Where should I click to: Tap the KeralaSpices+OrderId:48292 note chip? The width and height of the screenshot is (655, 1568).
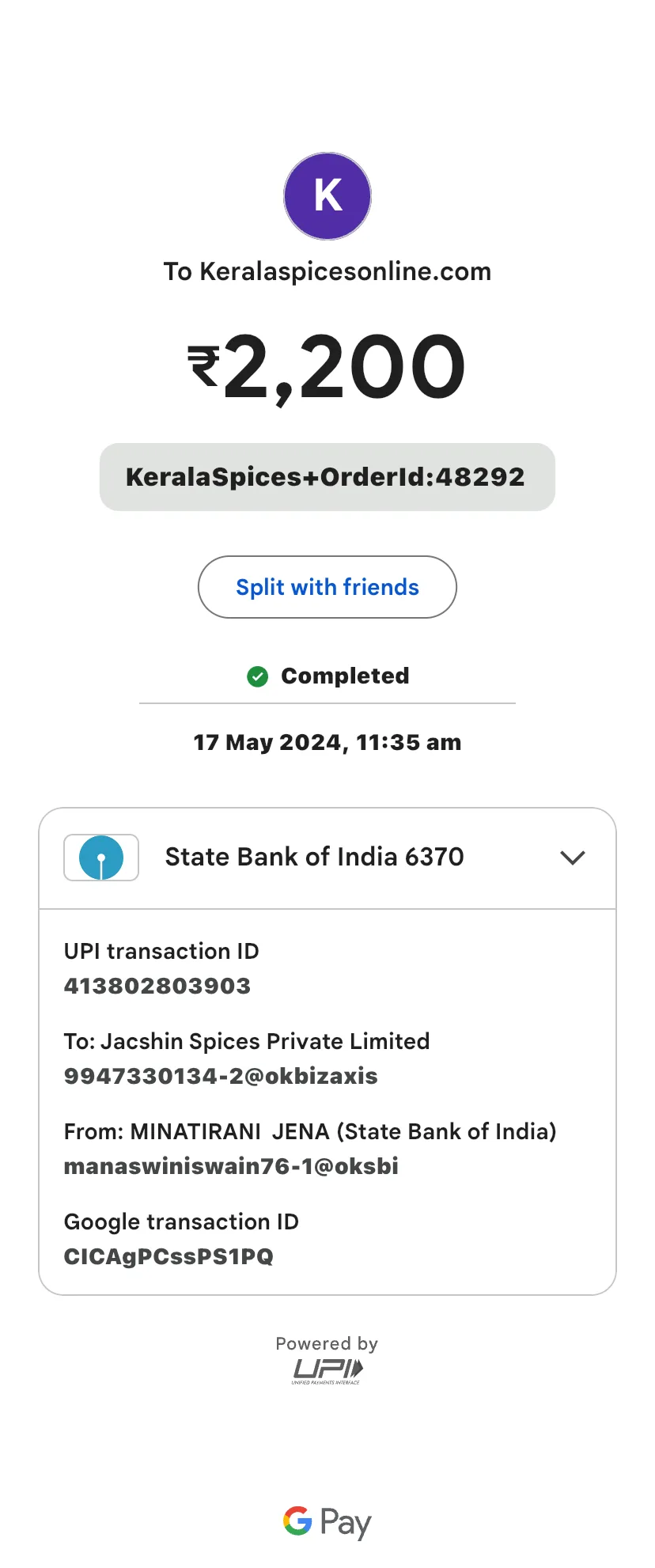click(x=327, y=477)
